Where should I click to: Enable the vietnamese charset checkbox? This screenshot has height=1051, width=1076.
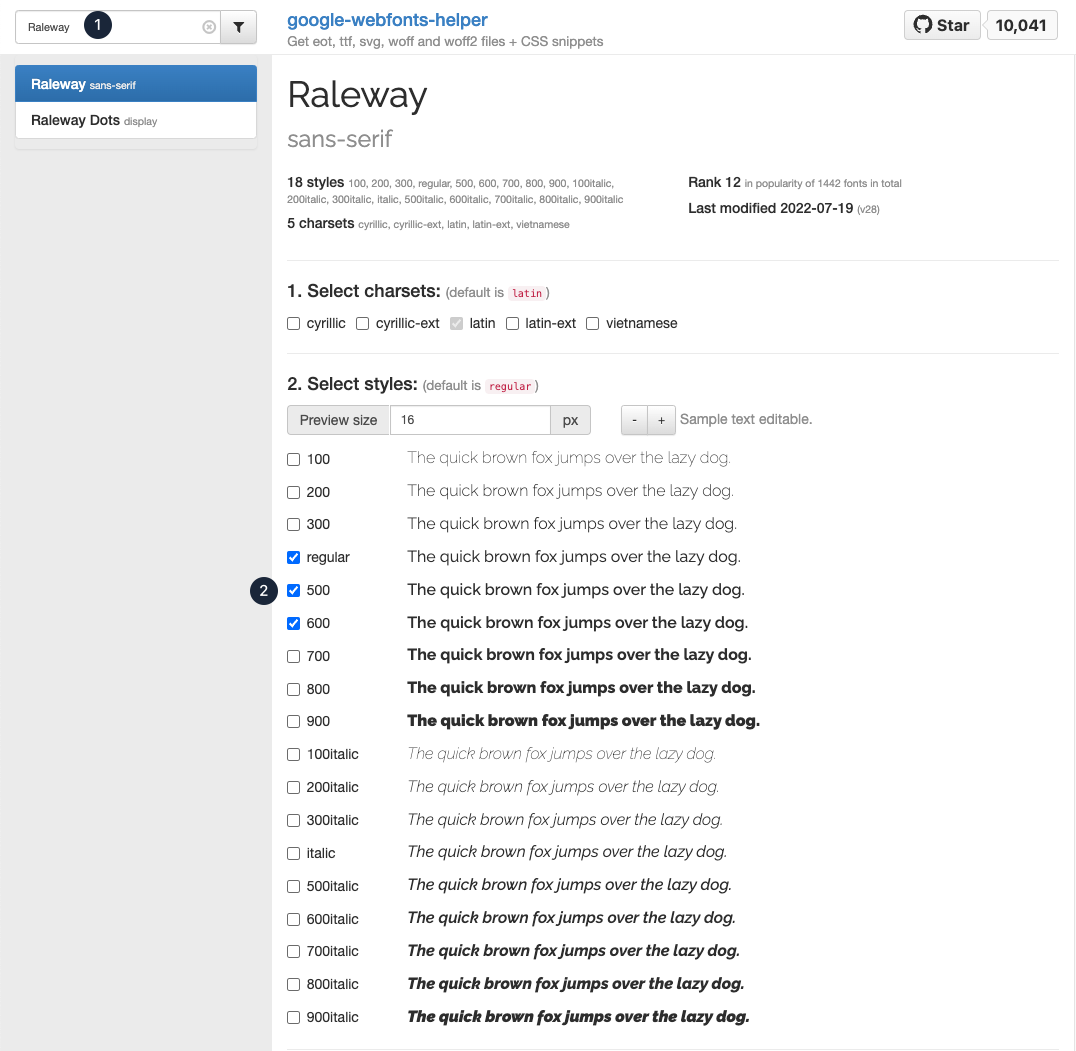593,324
